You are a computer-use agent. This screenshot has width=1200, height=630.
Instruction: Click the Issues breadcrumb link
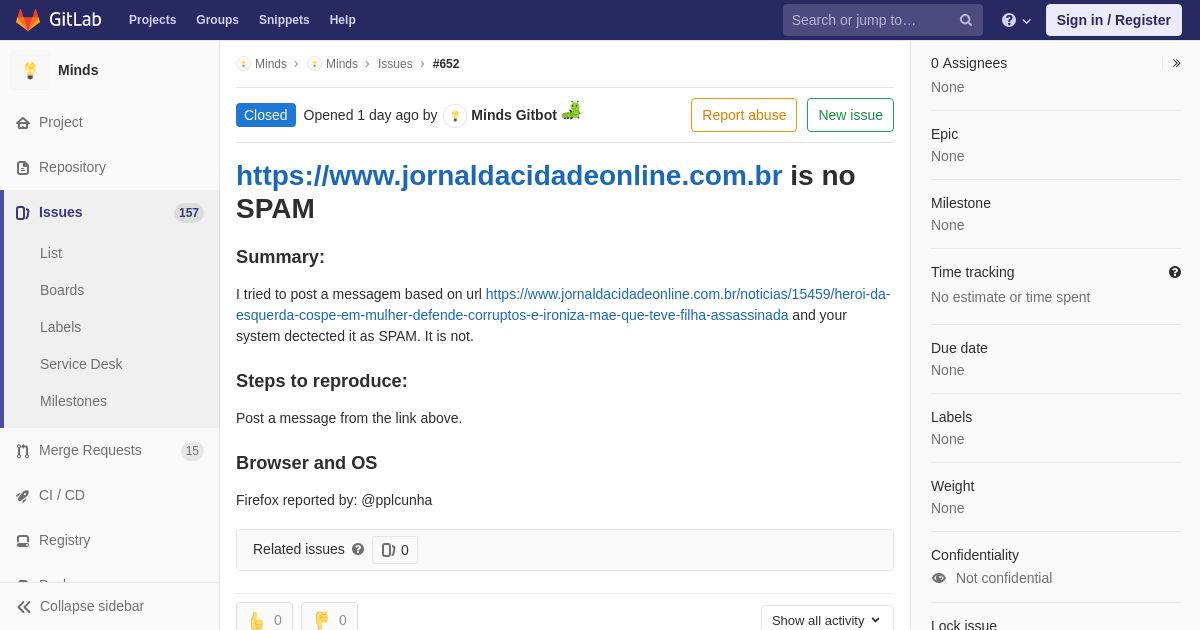395,64
